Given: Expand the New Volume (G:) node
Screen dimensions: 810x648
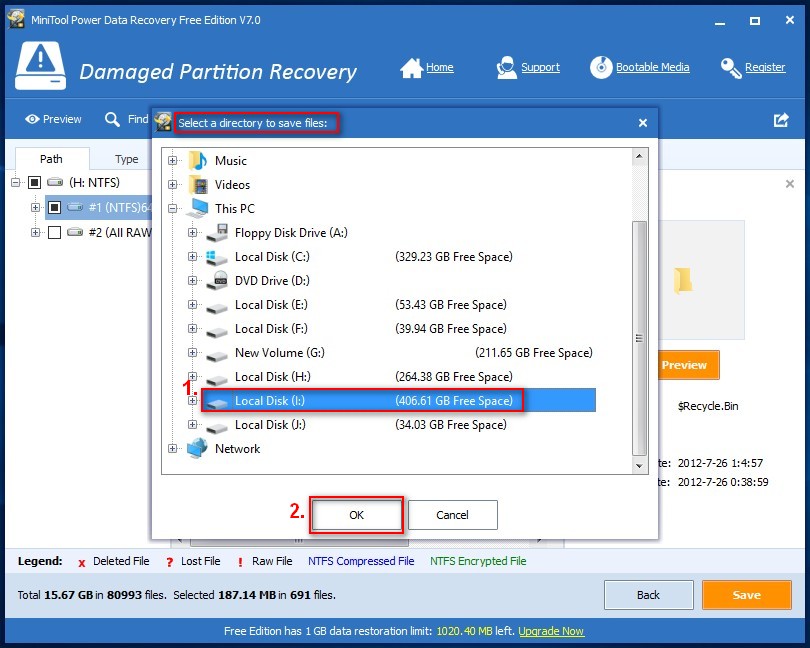Looking at the screenshot, I should coord(193,352).
